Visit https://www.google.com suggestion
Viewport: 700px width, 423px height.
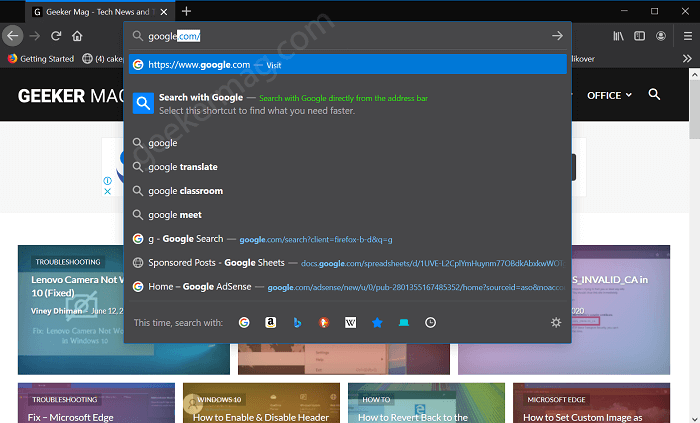[348, 65]
